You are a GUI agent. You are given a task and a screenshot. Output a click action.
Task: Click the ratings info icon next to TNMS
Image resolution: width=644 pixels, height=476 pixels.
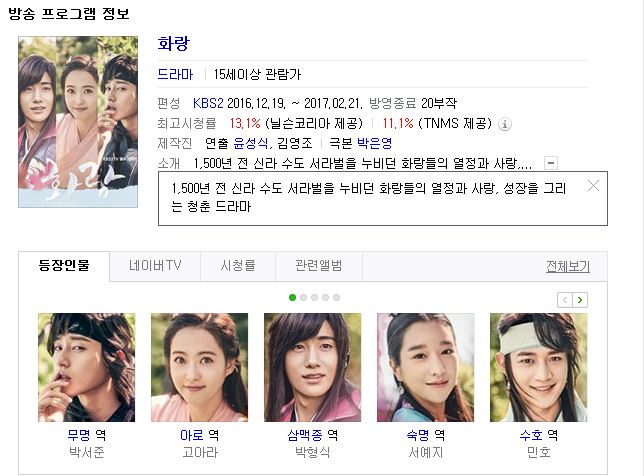(x=505, y=124)
